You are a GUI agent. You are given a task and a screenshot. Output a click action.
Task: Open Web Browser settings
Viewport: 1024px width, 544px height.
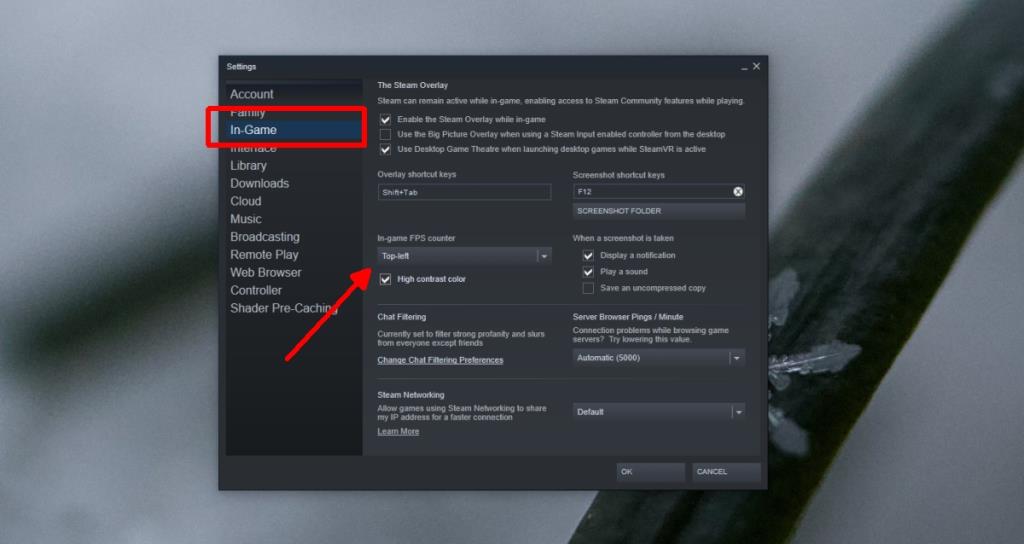265,272
